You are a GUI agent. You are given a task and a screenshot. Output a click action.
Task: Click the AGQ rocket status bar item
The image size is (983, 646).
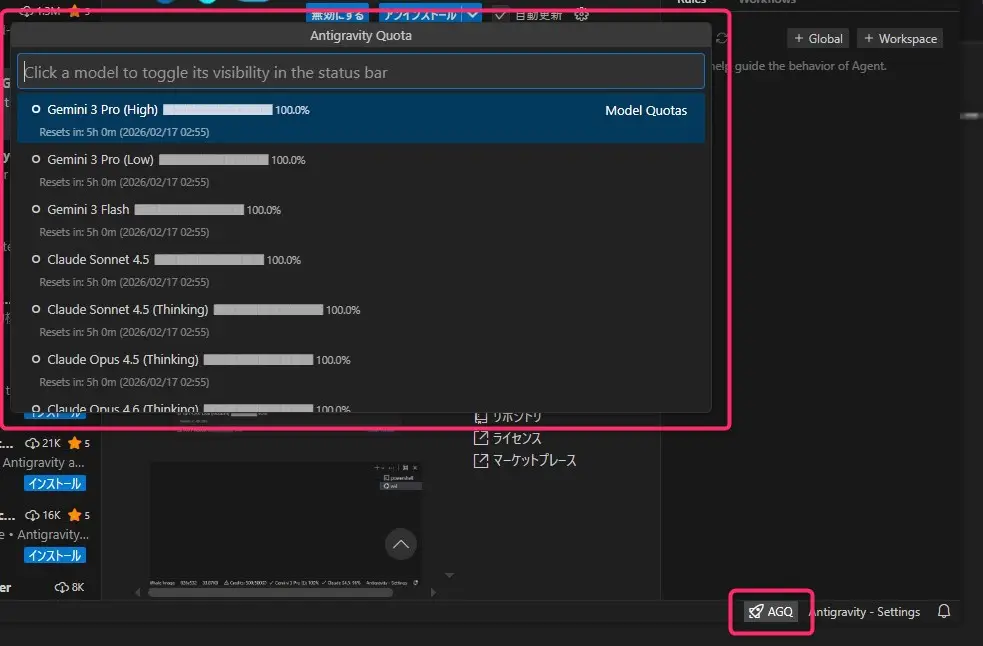(x=771, y=612)
